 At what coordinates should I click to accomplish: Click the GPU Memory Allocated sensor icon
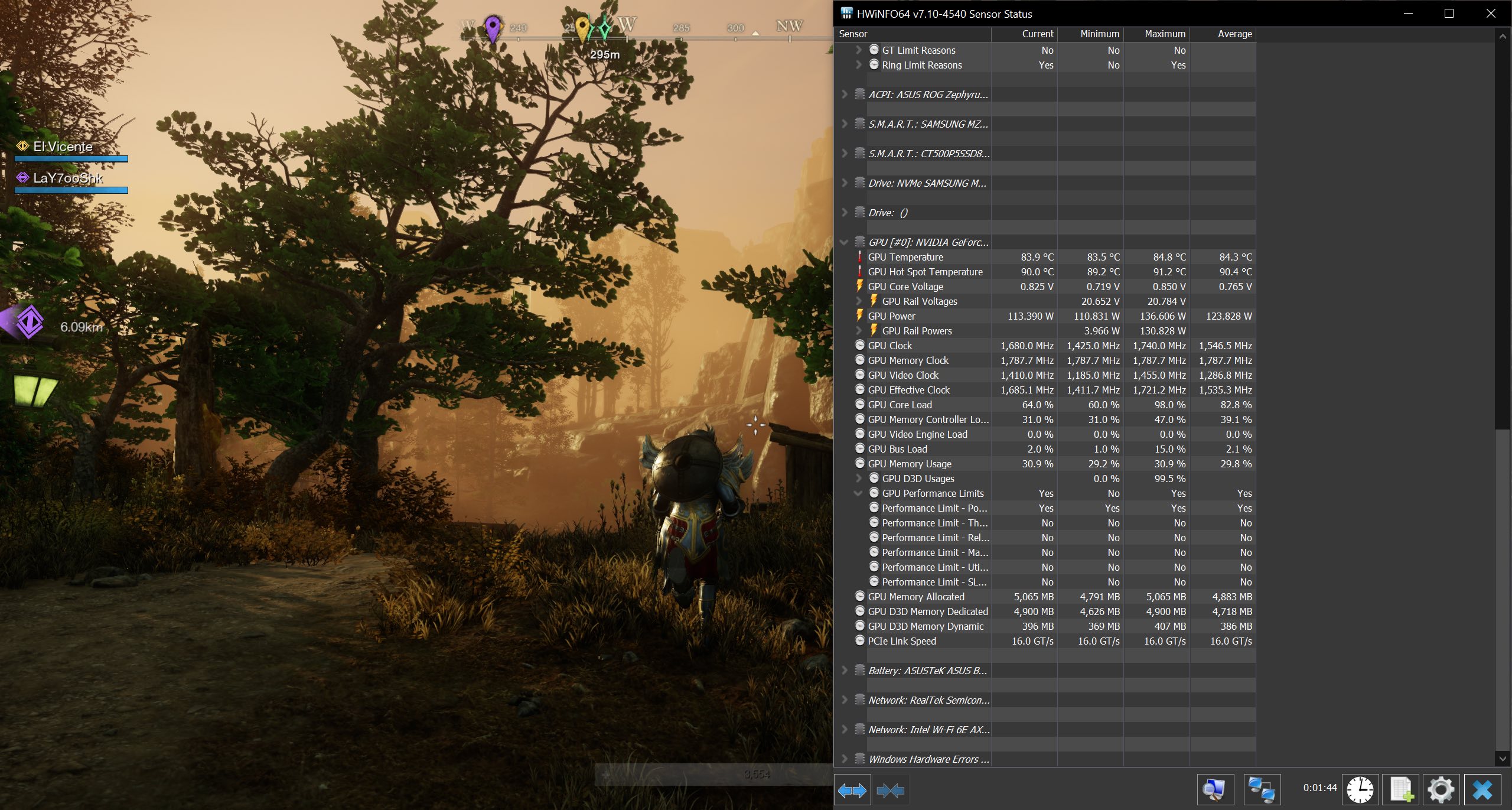click(860, 597)
